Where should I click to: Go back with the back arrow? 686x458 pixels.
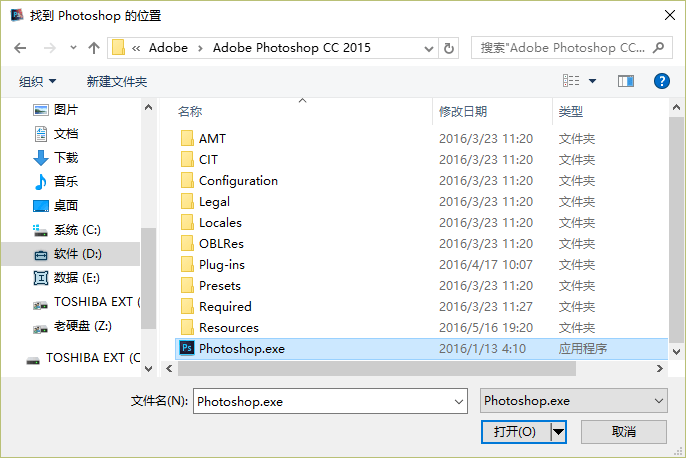coord(20,48)
